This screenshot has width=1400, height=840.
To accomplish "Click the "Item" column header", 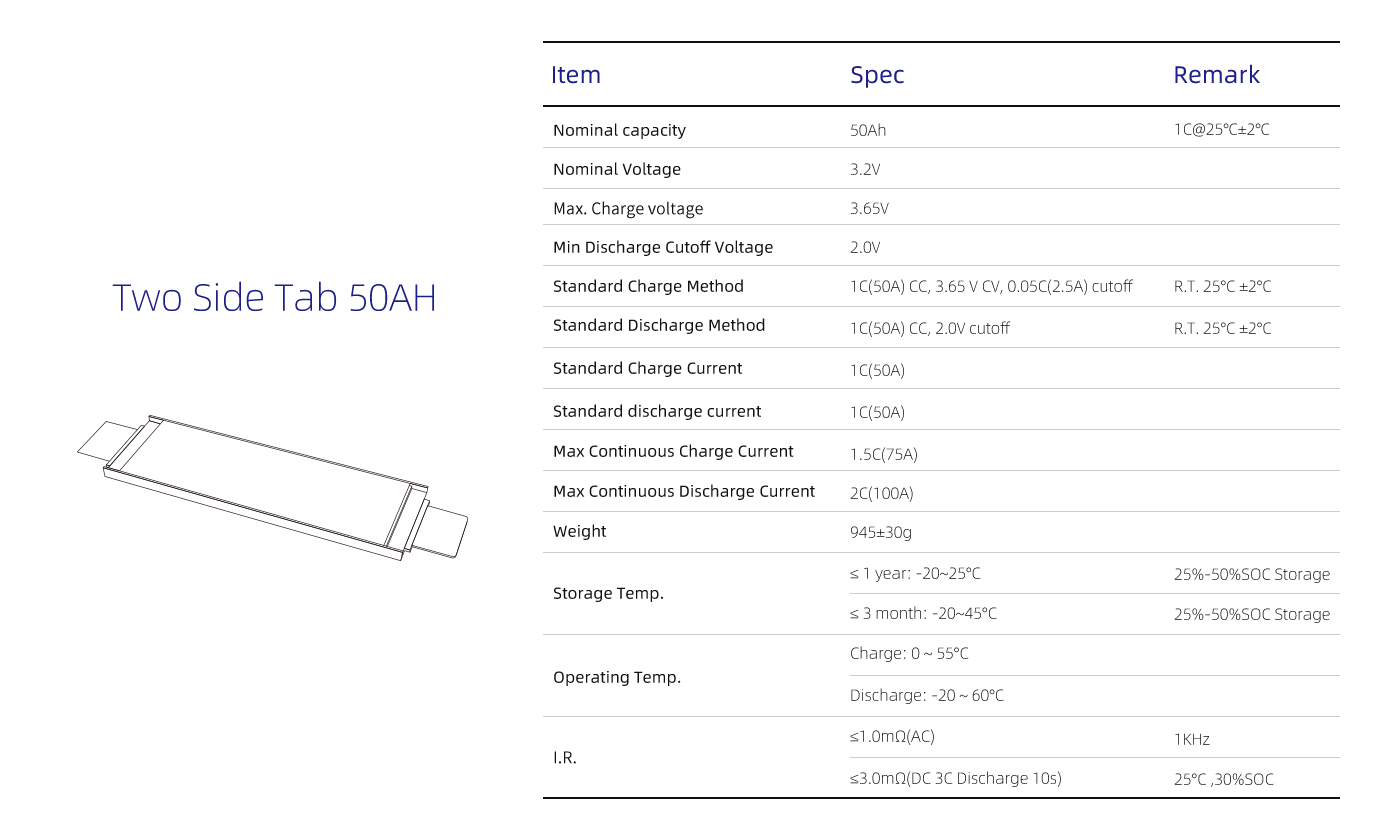I will (x=576, y=75).
